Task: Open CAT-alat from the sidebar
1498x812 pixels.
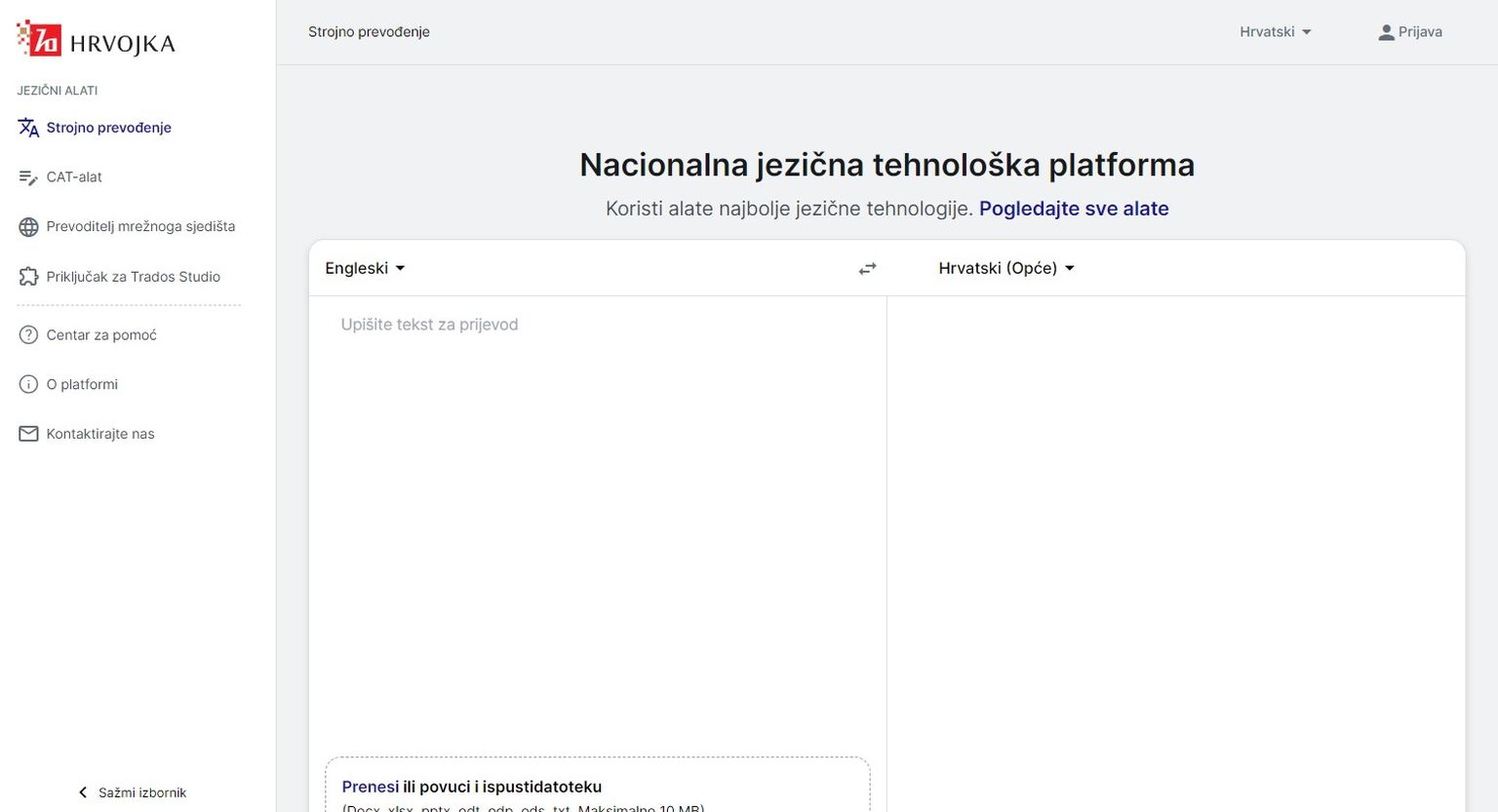Action: 74,177
